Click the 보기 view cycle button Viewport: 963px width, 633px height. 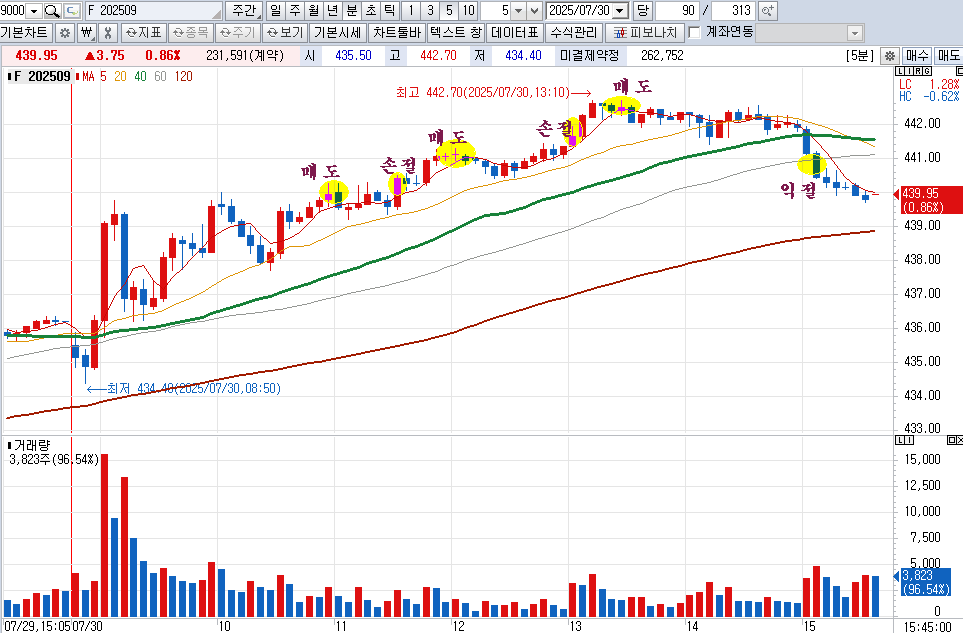pos(285,33)
